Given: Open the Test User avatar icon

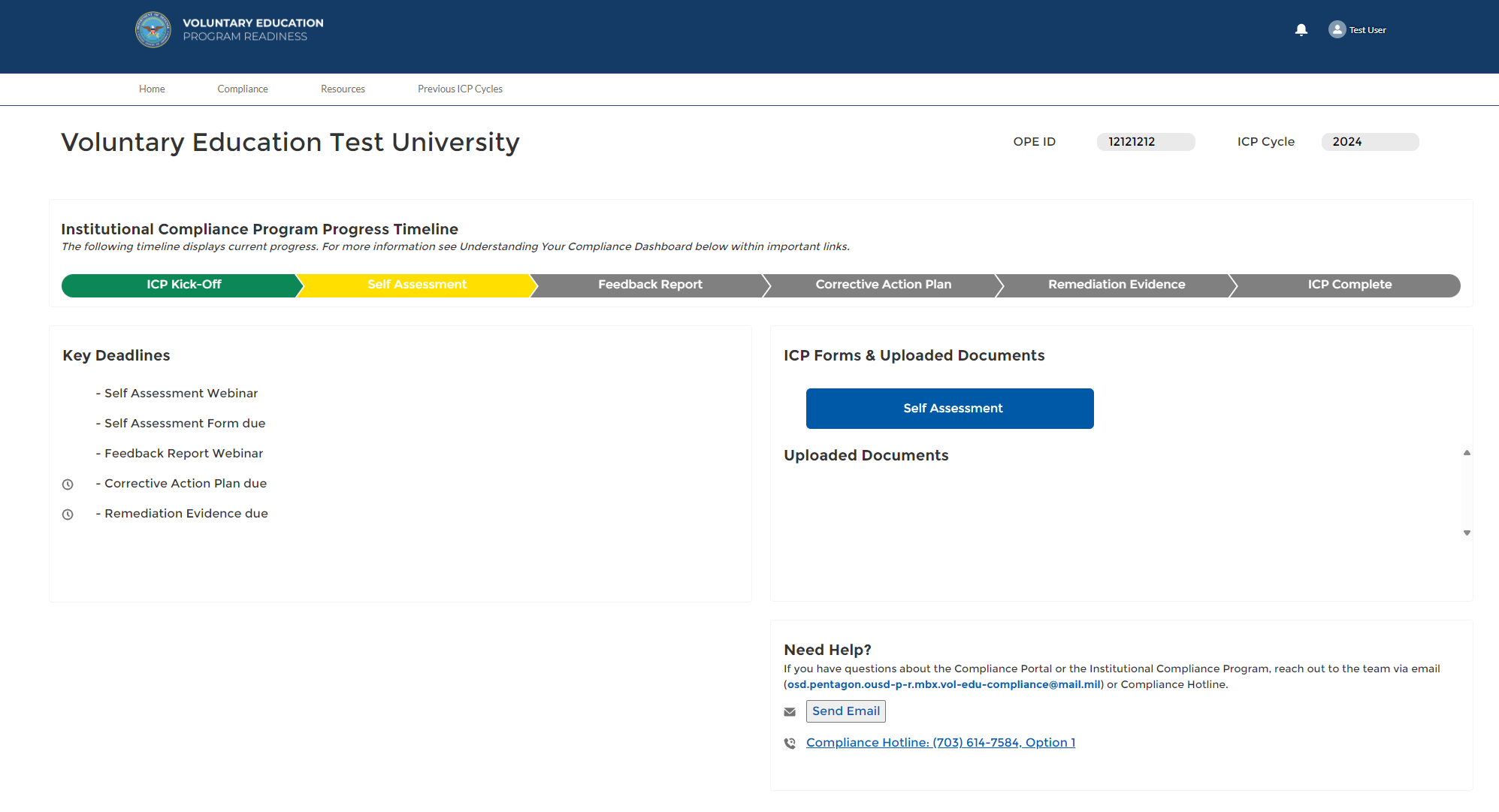Looking at the screenshot, I should pyautogui.click(x=1337, y=29).
